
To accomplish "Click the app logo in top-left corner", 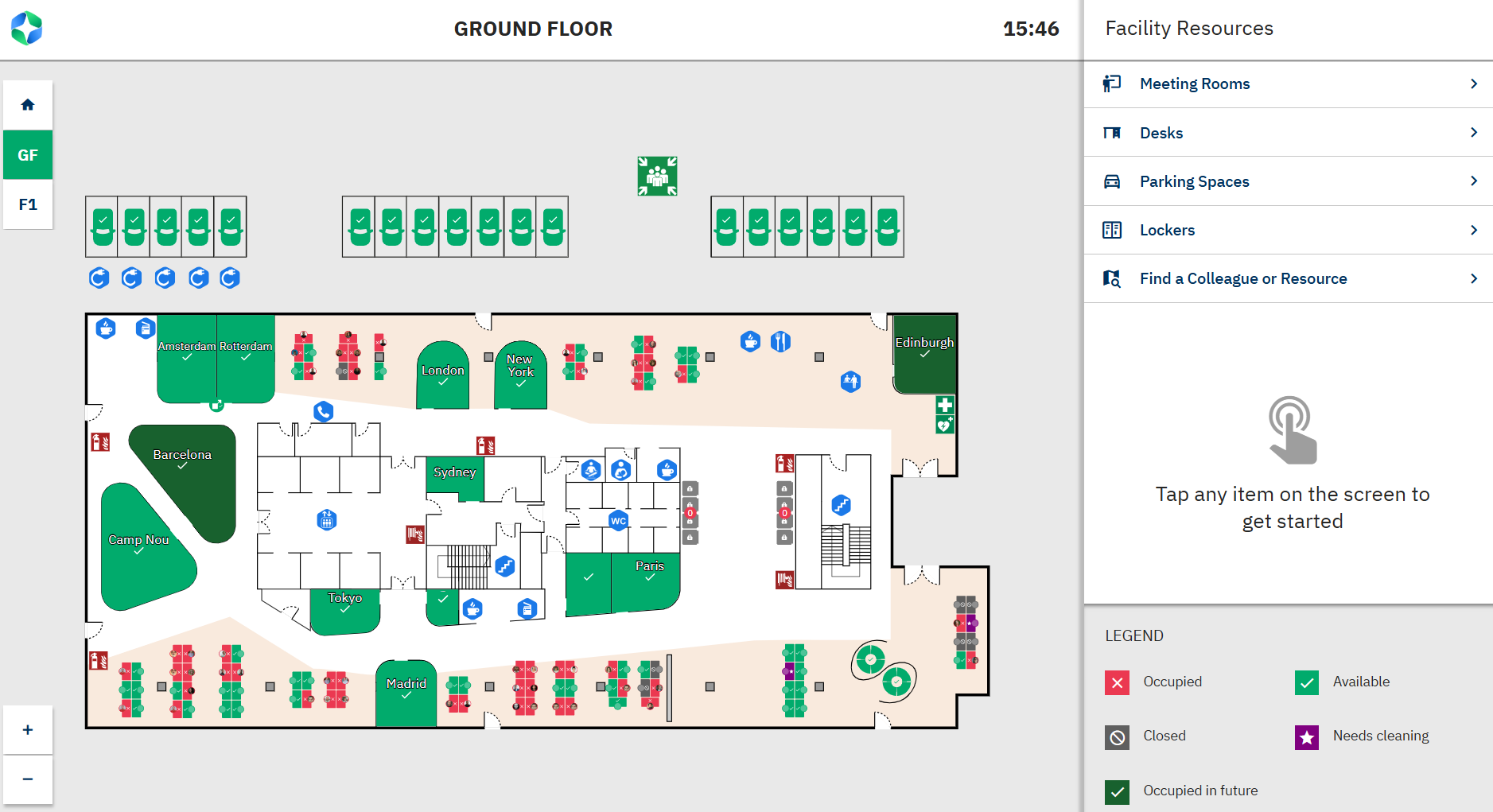I will pos(26,29).
